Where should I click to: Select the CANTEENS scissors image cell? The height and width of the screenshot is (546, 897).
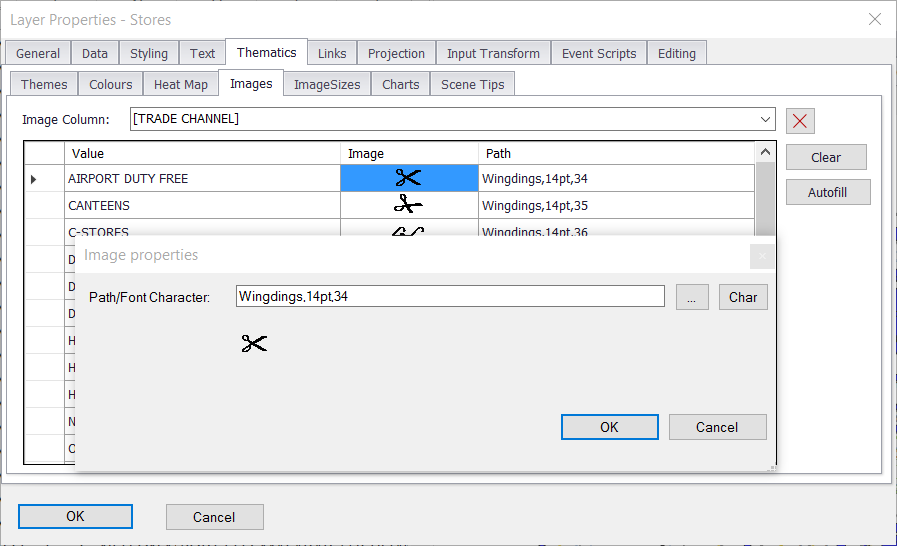[x=409, y=206]
